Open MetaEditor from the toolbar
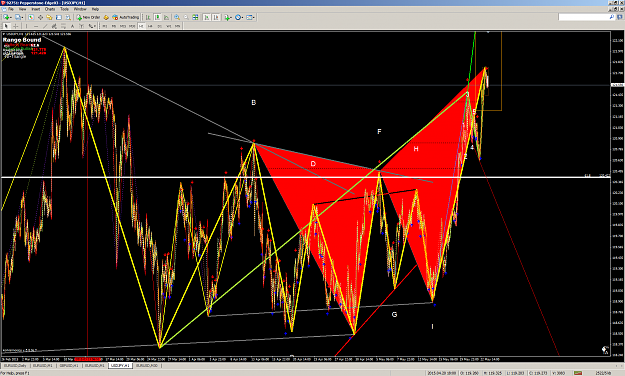 click(x=106, y=17)
